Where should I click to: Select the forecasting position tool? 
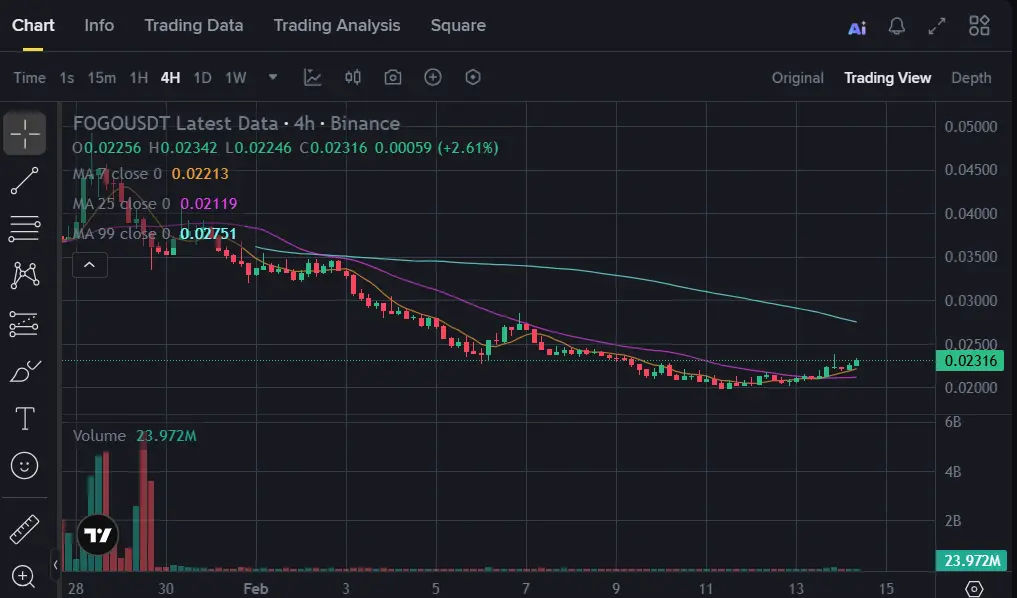pyautogui.click(x=25, y=324)
